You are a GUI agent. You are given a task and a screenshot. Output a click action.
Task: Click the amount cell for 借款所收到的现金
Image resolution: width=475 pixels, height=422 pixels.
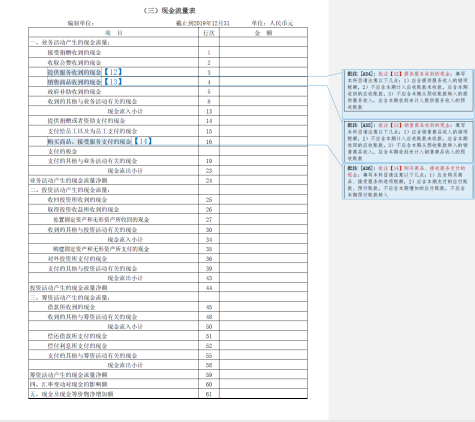click(263, 307)
